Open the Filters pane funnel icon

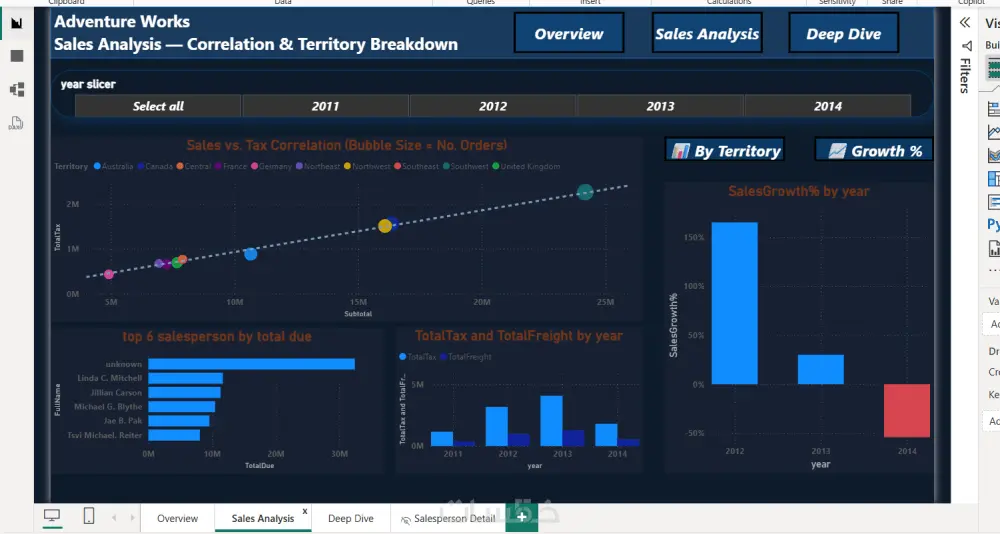(967, 46)
